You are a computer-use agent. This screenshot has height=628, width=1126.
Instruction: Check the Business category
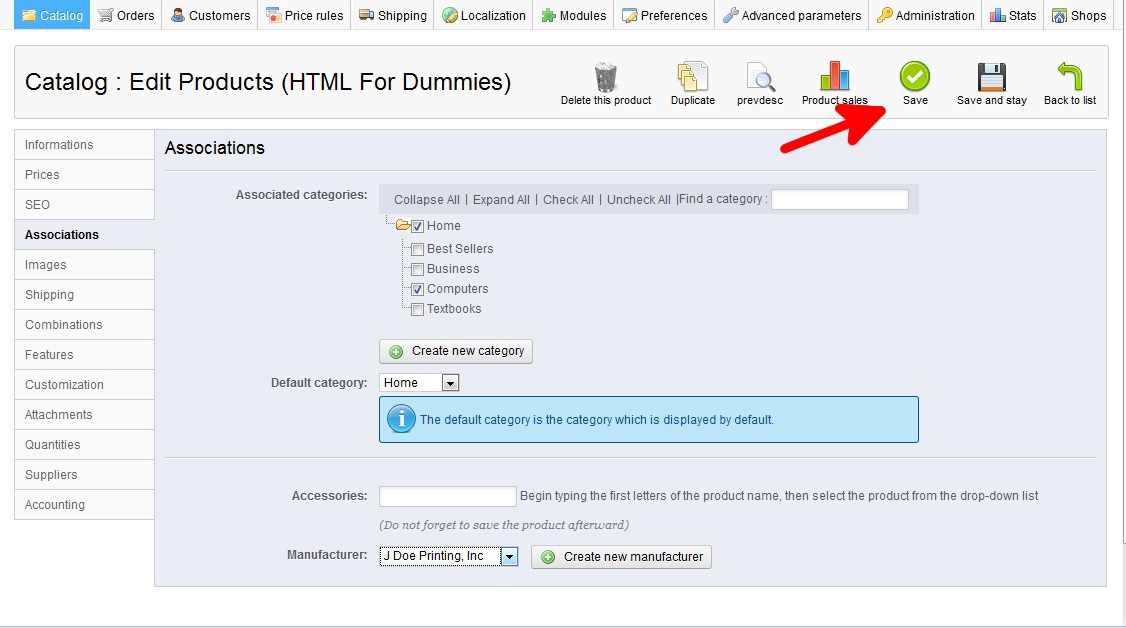[x=417, y=269]
